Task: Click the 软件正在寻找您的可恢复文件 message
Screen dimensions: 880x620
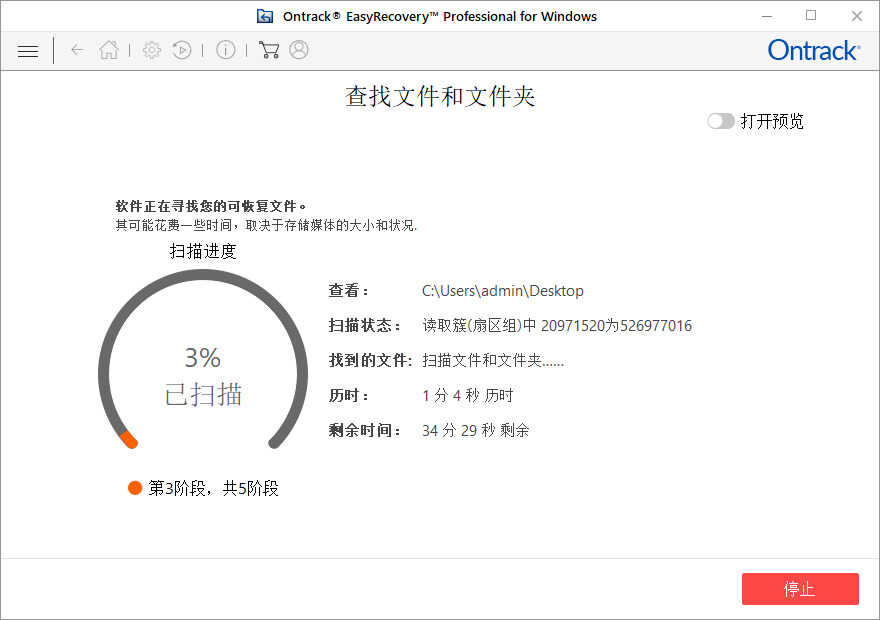Action: click(x=211, y=206)
